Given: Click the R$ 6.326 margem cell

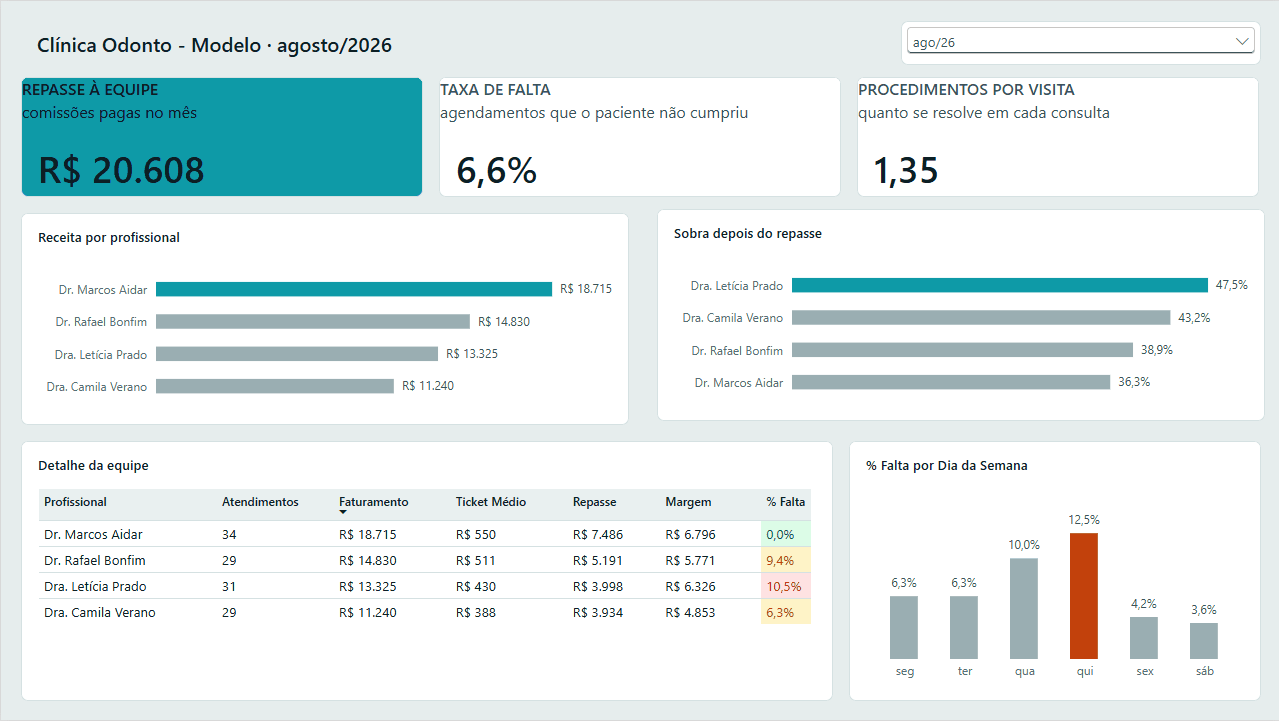Looking at the screenshot, I should coord(691,587).
